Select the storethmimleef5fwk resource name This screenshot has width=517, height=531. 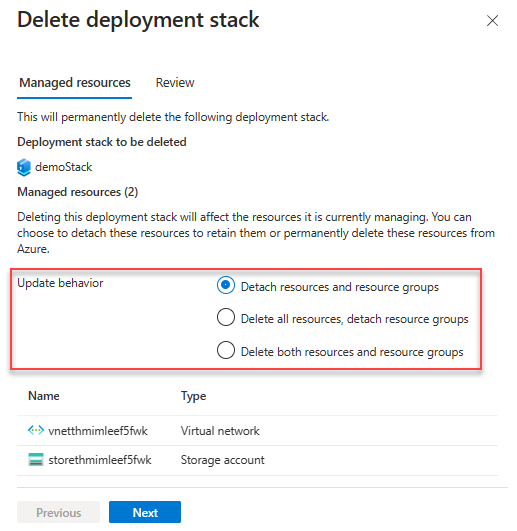point(100,460)
